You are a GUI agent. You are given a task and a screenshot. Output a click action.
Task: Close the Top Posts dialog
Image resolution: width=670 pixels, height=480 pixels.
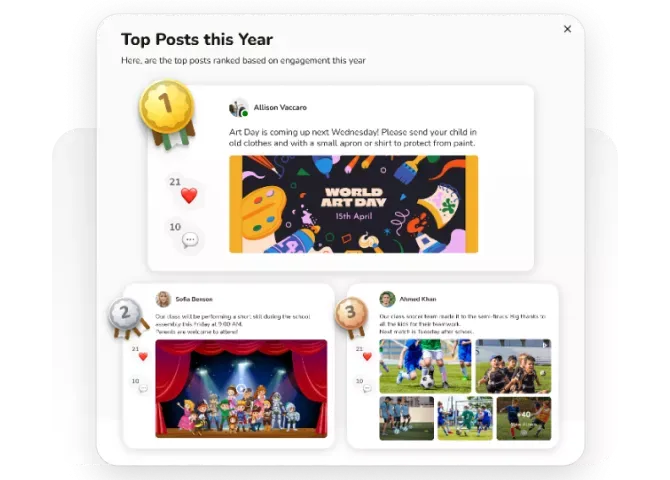pos(567,29)
